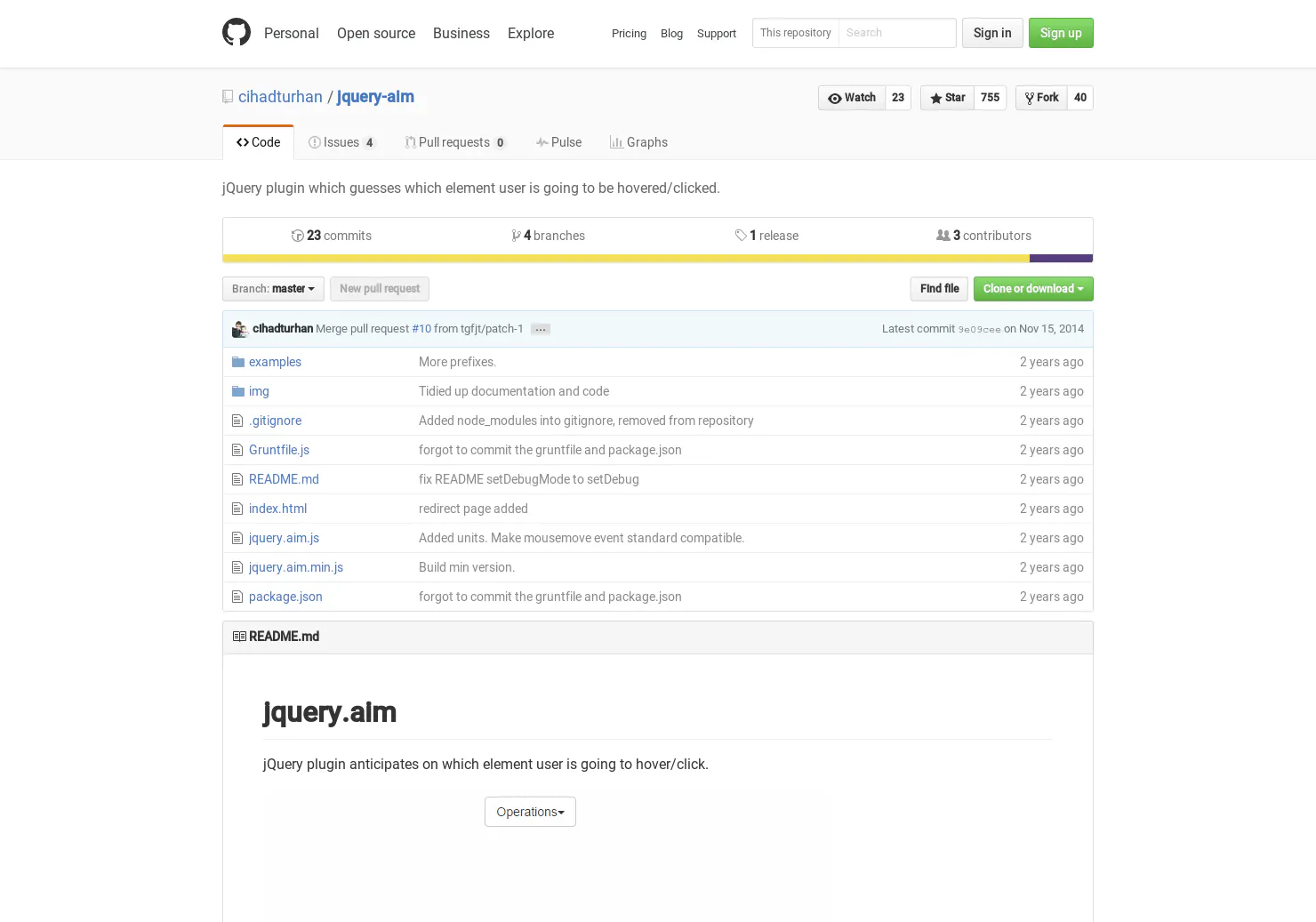This screenshot has height=922, width=1316.
Task: View the 755 stargazers count
Action: tap(991, 98)
